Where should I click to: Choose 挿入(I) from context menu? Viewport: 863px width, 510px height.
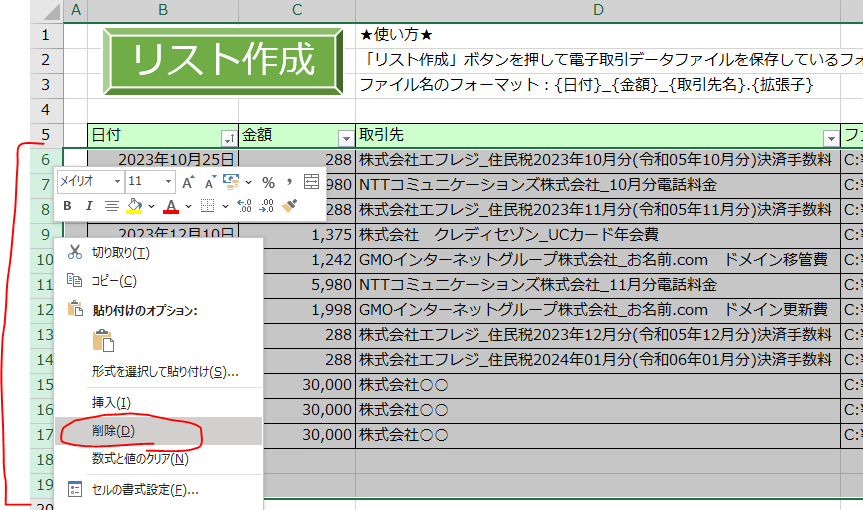tap(159, 402)
